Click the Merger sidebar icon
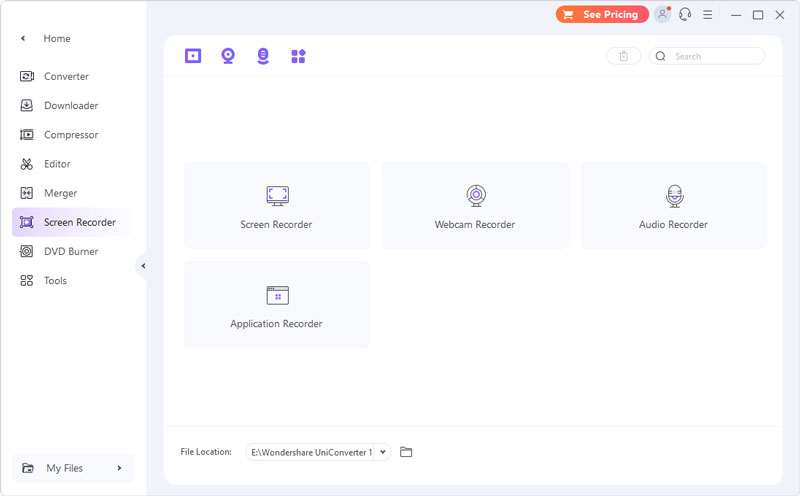Image resolution: width=800 pixels, height=496 pixels. [27, 193]
